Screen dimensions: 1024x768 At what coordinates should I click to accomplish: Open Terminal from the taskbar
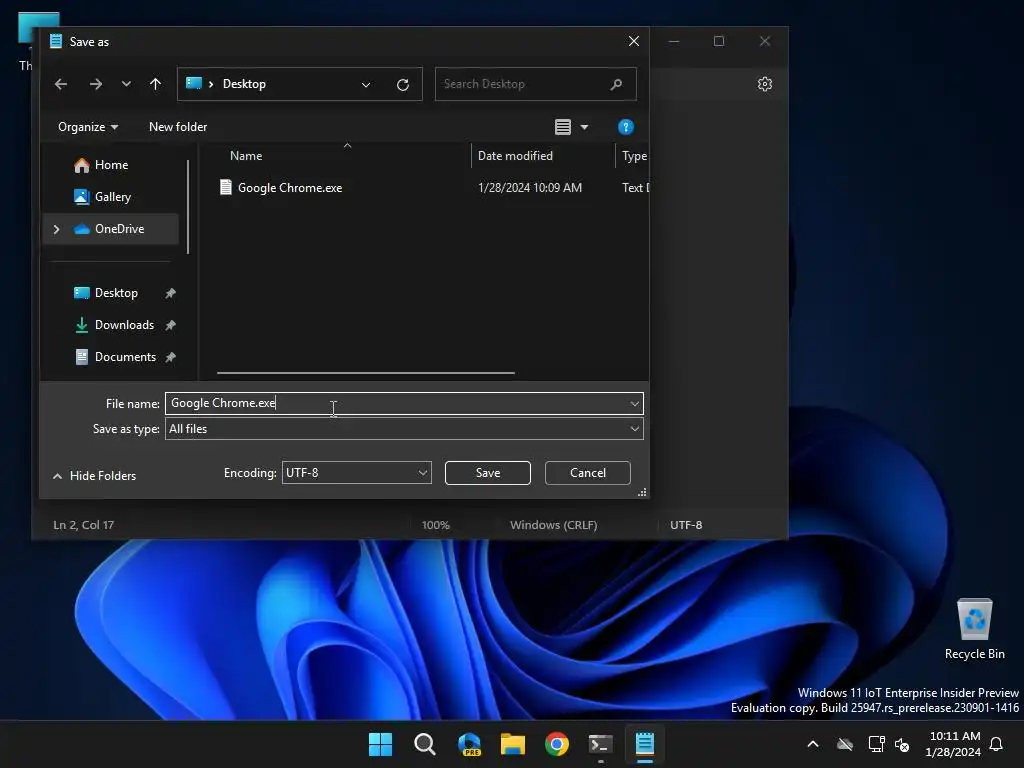pyautogui.click(x=601, y=744)
